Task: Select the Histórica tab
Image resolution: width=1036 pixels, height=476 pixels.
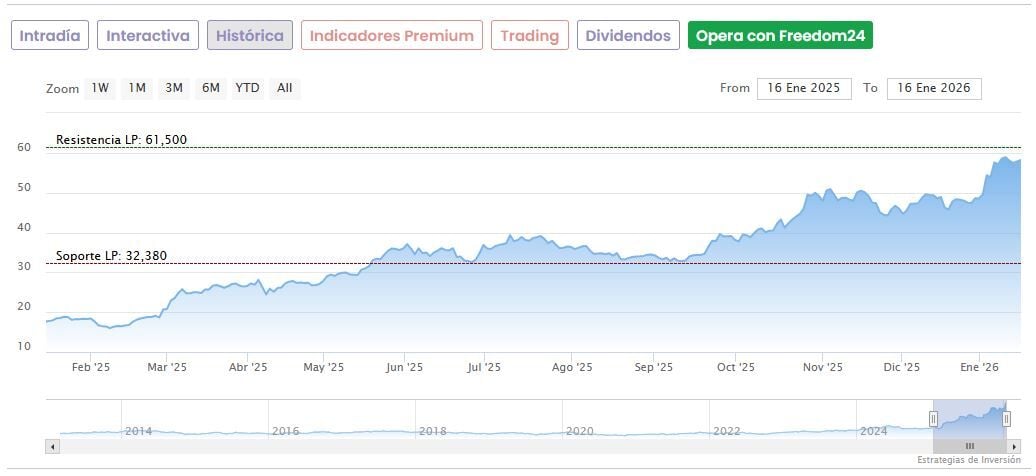Action: [250, 36]
